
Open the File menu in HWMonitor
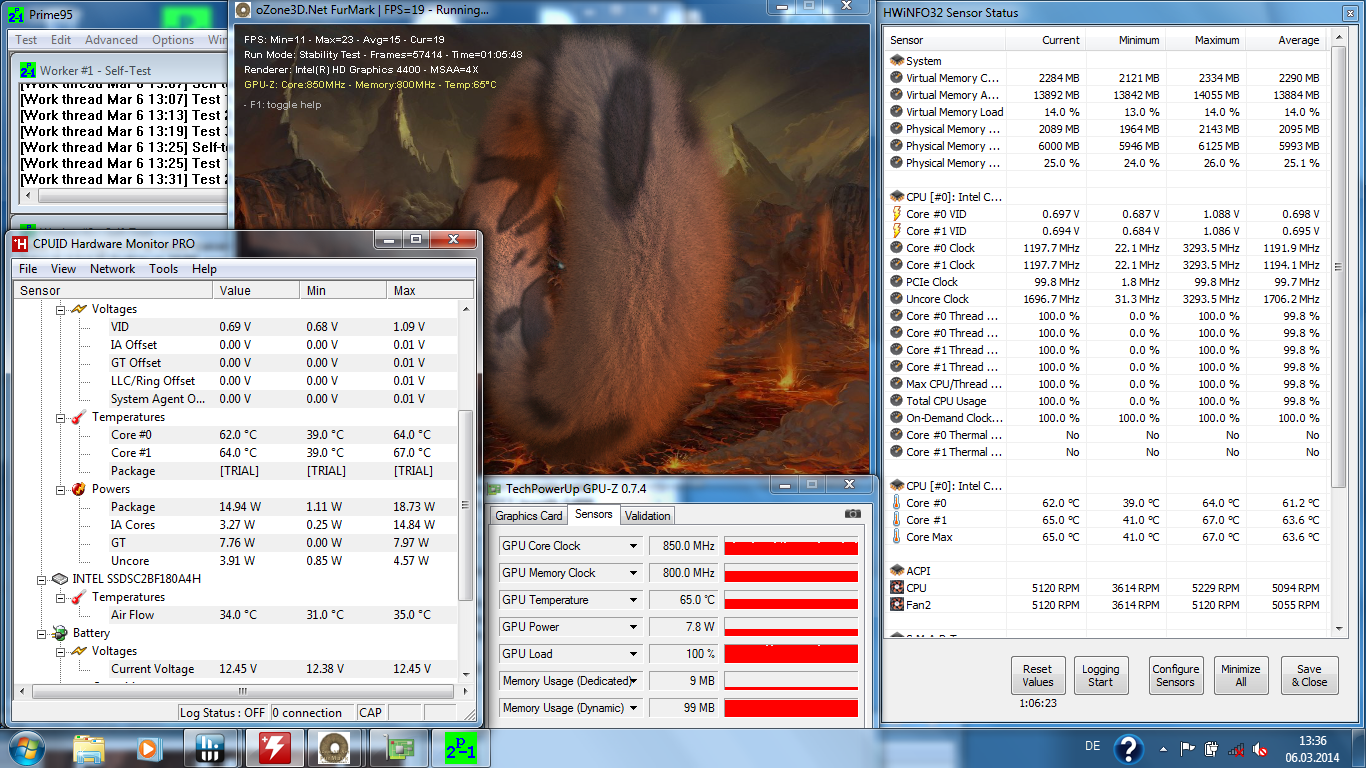pos(28,269)
